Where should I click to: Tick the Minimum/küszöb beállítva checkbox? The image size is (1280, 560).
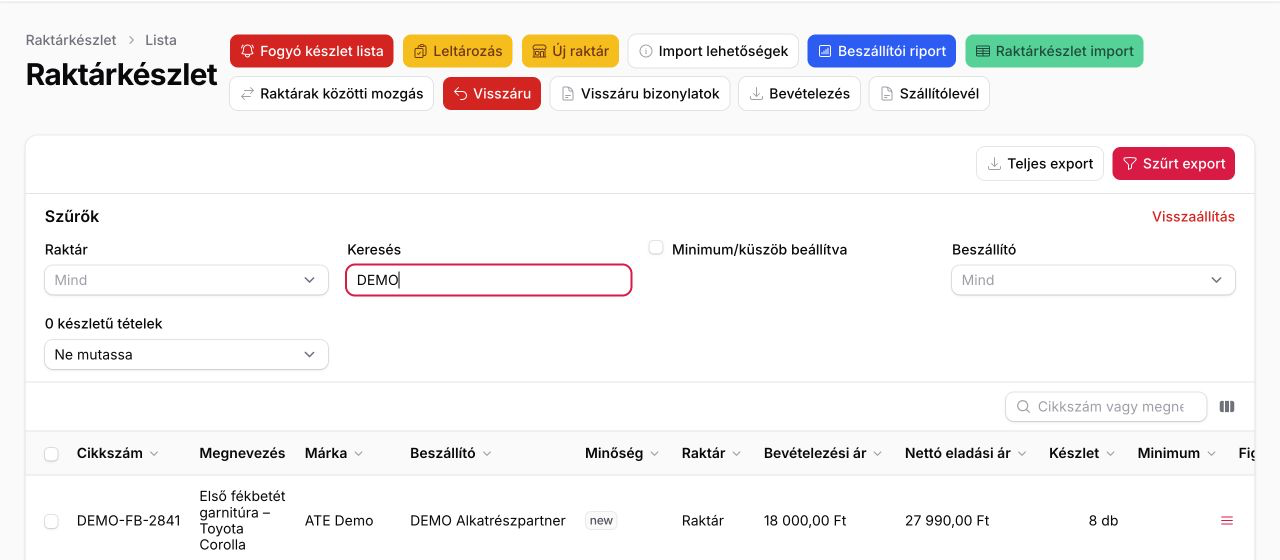point(656,248)
